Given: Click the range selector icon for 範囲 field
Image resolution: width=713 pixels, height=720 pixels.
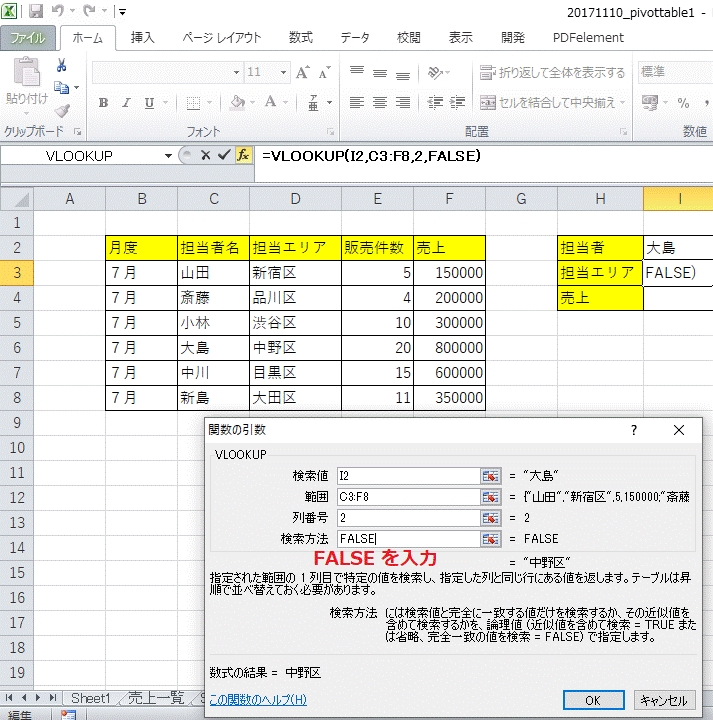Looking at the screenshot, I should point(490,496).
